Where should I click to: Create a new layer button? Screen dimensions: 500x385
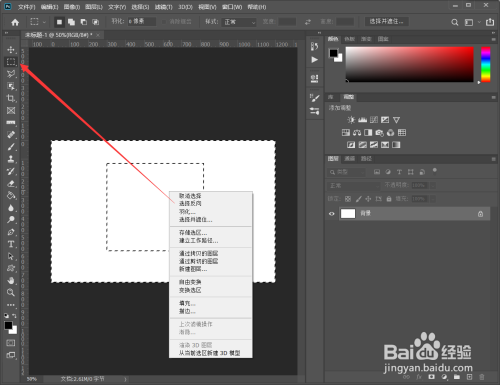coord(469,377)
